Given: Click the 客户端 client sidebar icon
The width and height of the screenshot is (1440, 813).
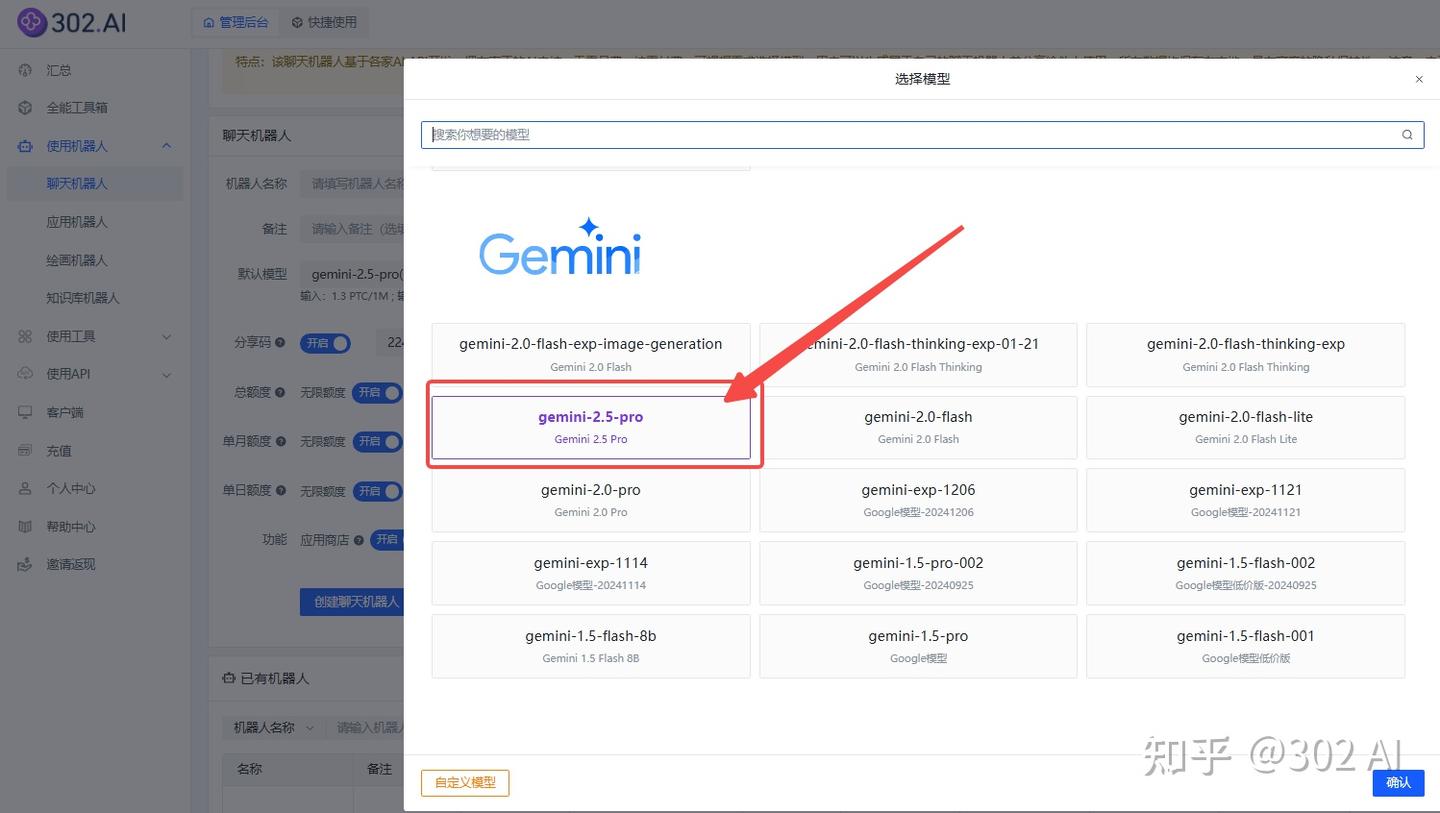Looking at the screenshot, I should click(25, 412).
